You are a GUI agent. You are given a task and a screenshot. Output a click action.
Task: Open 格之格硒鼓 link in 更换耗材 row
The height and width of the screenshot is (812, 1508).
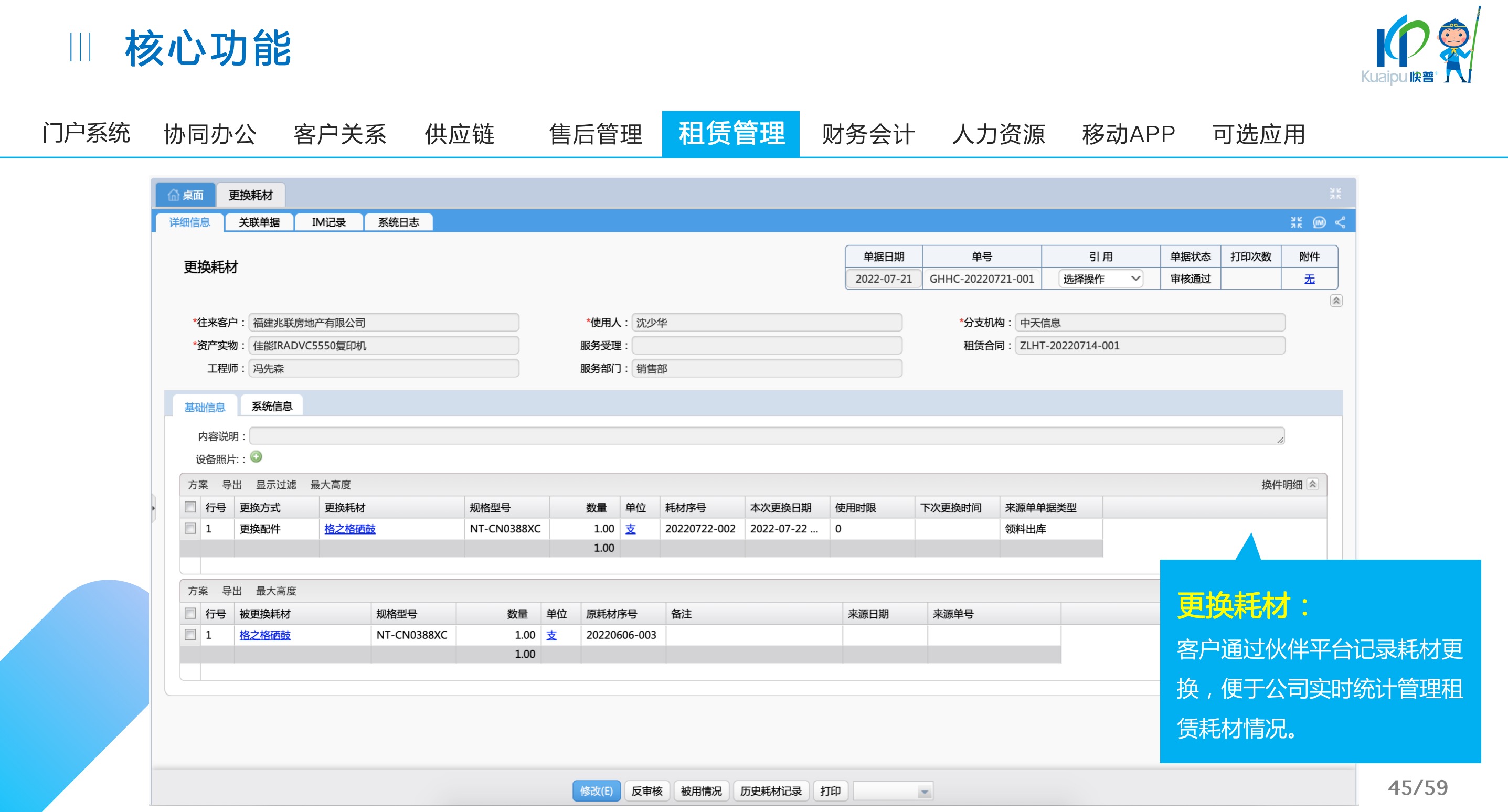pyautogui.click(x=349, y=529)
